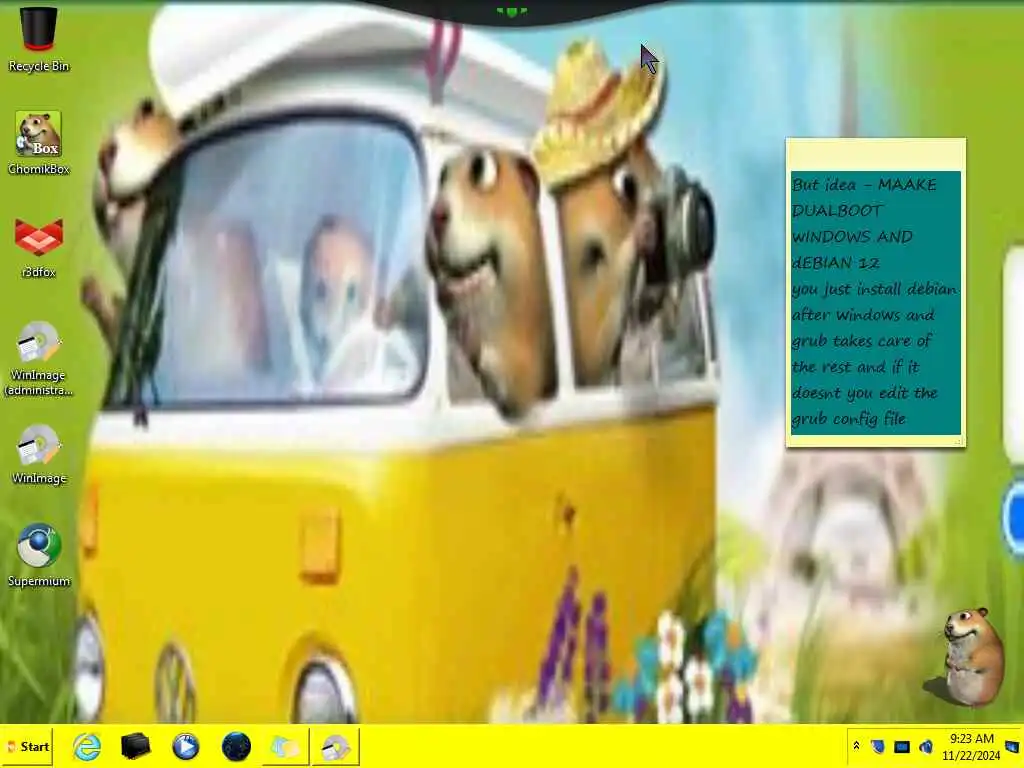Open Windows Media Player from the taskbar

185,746
